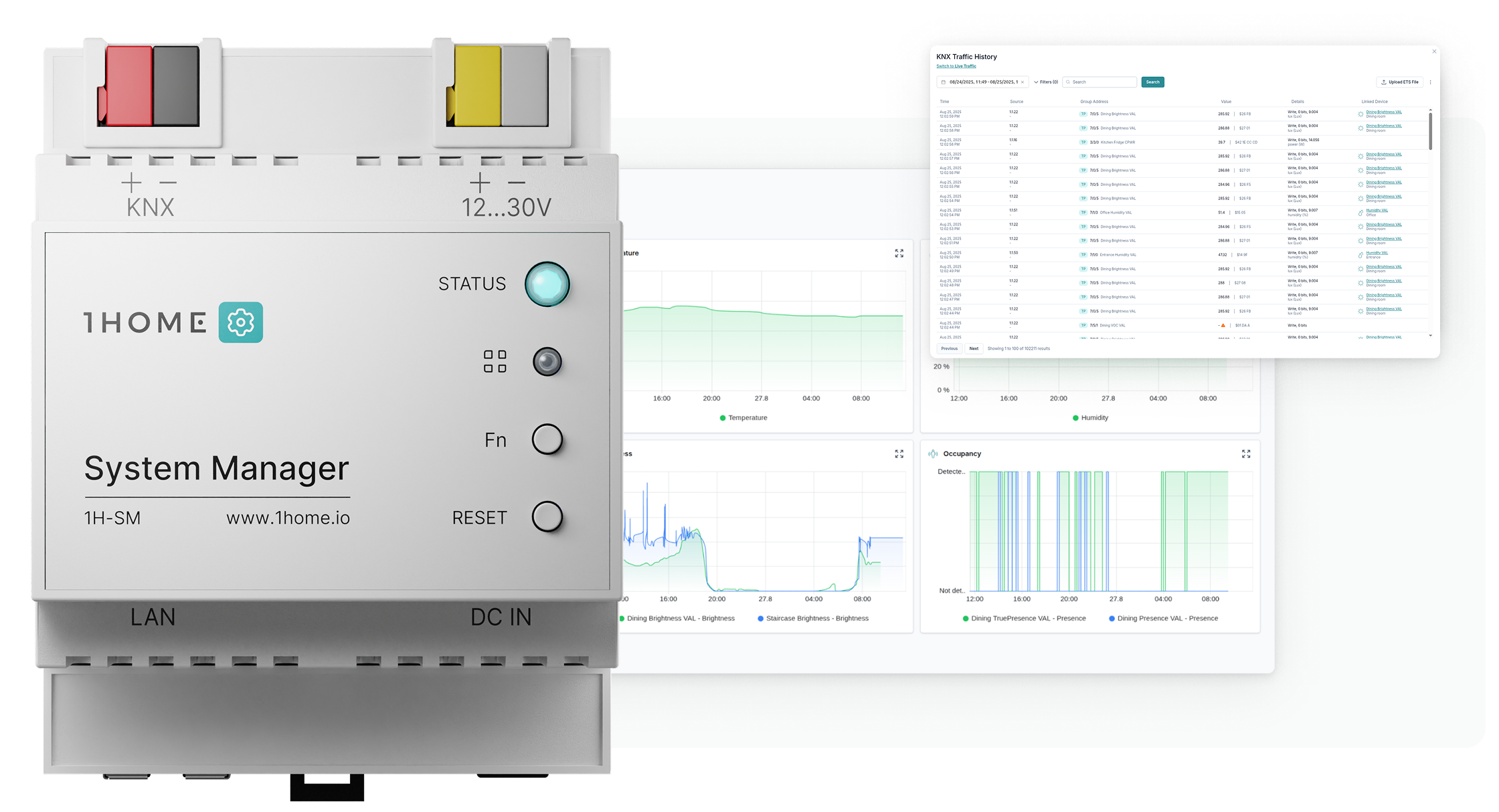Open the three-dot options menu in KNX Traffic History
Image resolution: width=1499 pixels, height=812 pixels.
[x=1430, y=82]
